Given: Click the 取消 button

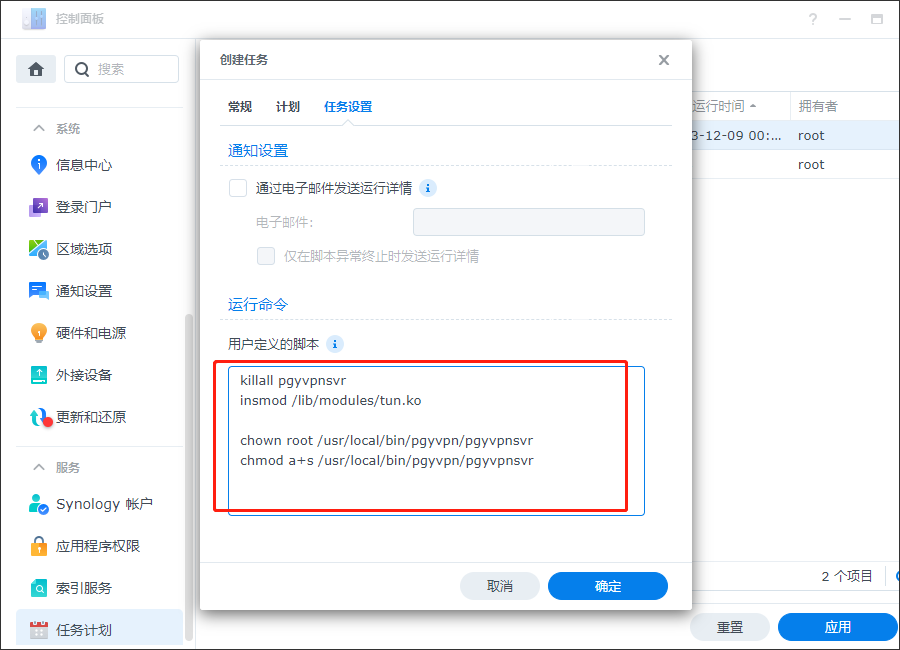Looking at the screenshot, I should tap(499, 586).
